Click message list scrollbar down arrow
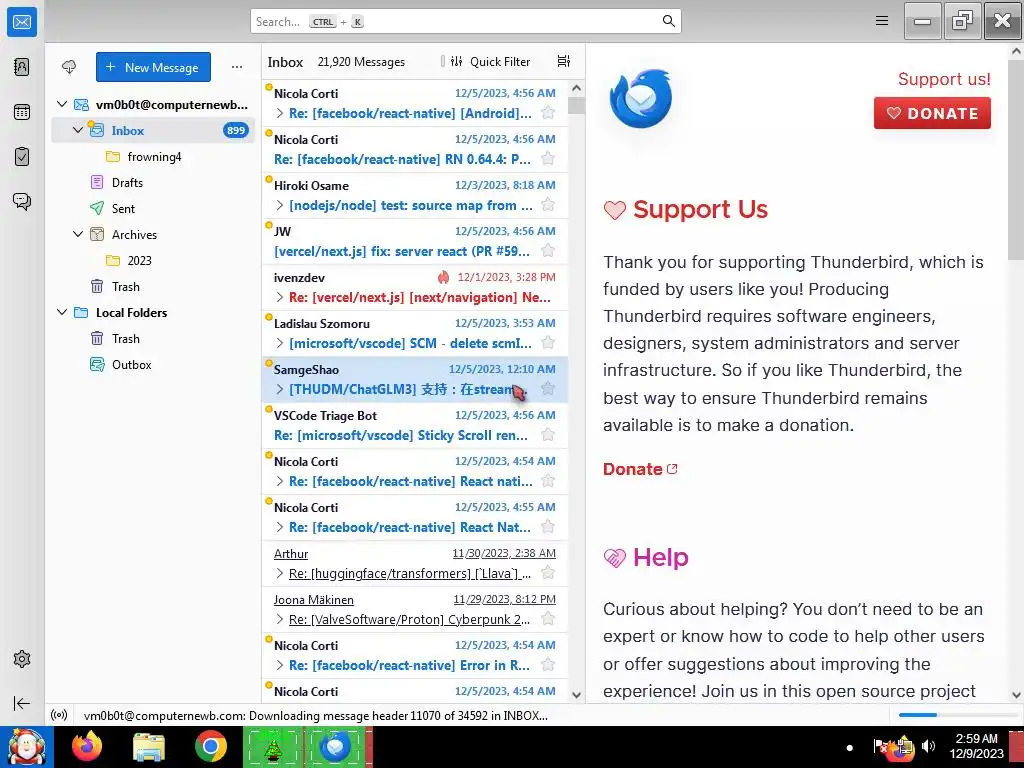 tap(576, 695)
